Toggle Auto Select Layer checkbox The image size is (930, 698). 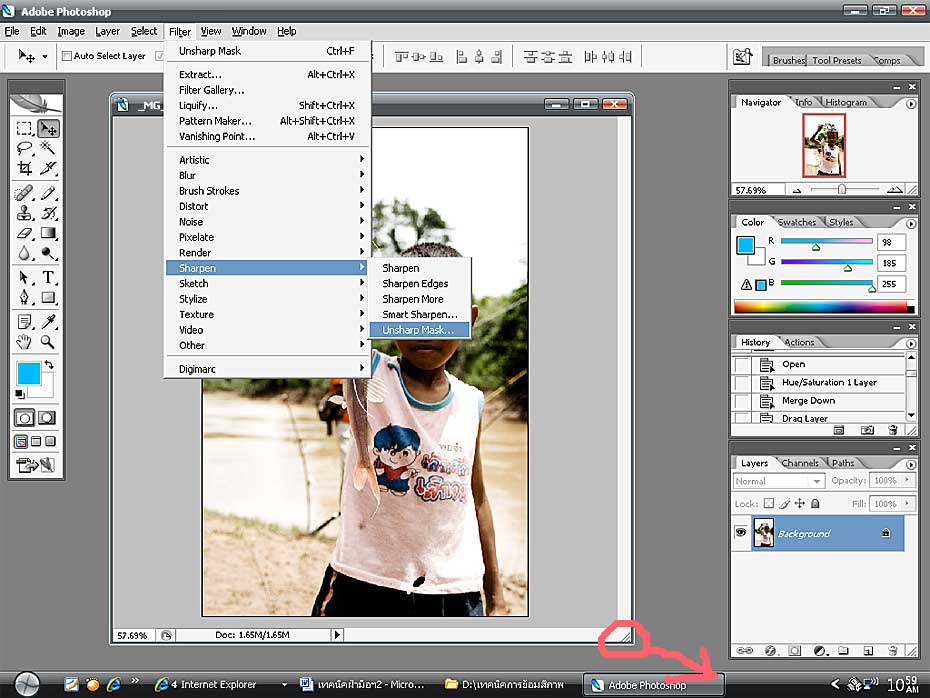coord(67,56)
